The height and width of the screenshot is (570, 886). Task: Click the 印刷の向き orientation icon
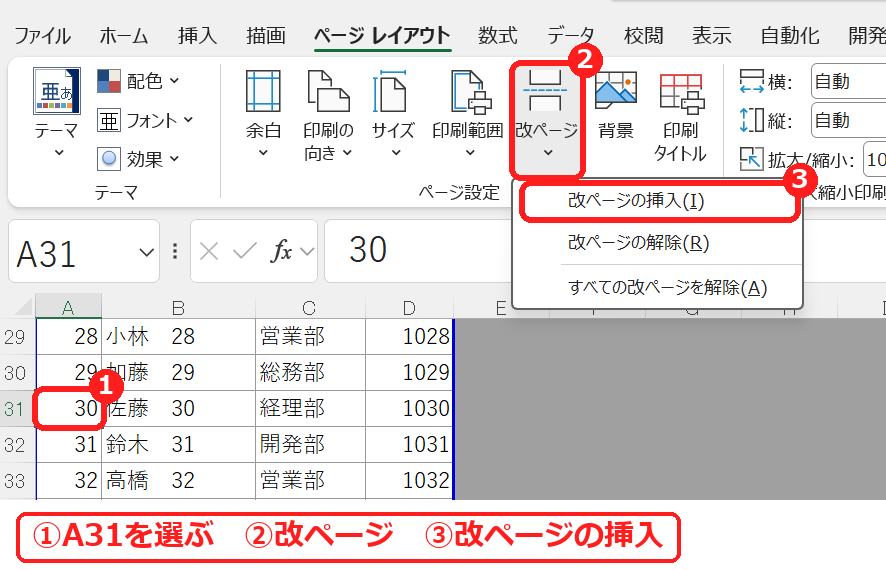[328, 90]
